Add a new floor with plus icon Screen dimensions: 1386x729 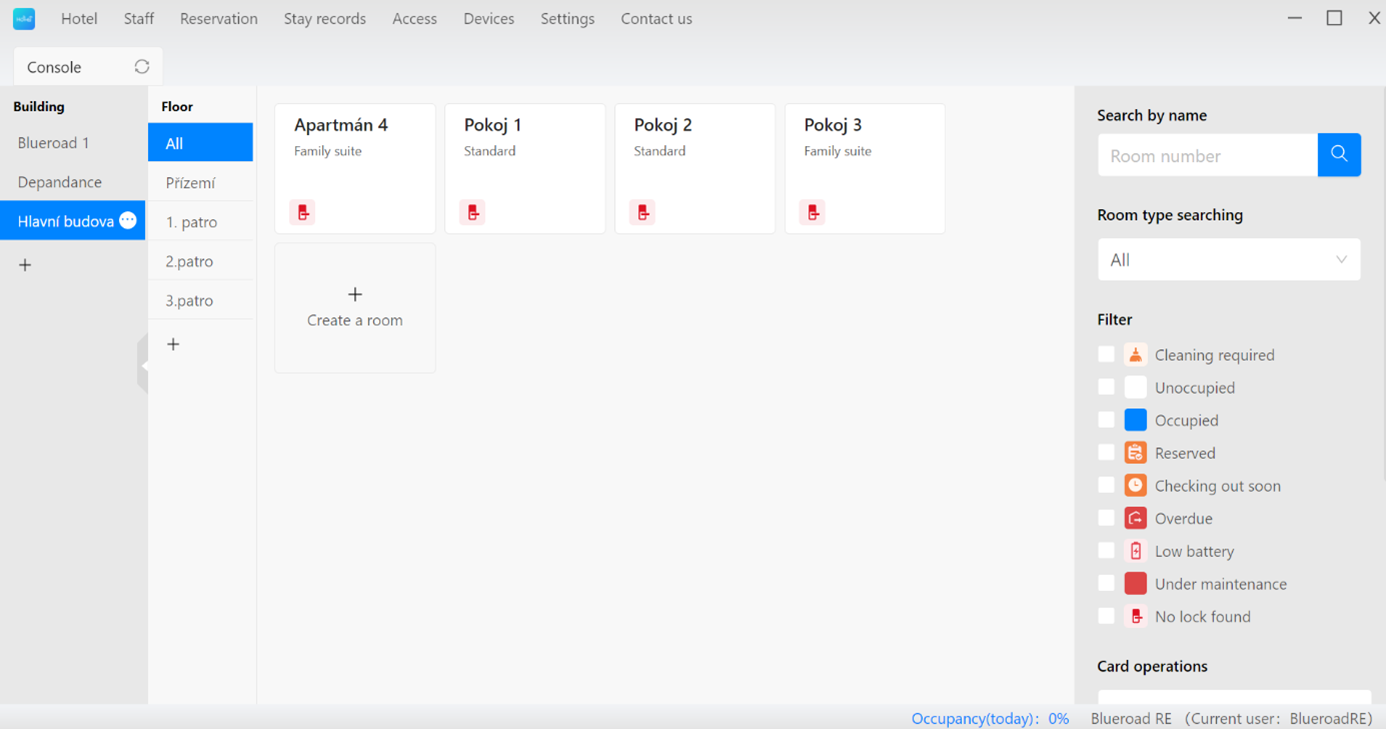point(173,344)
